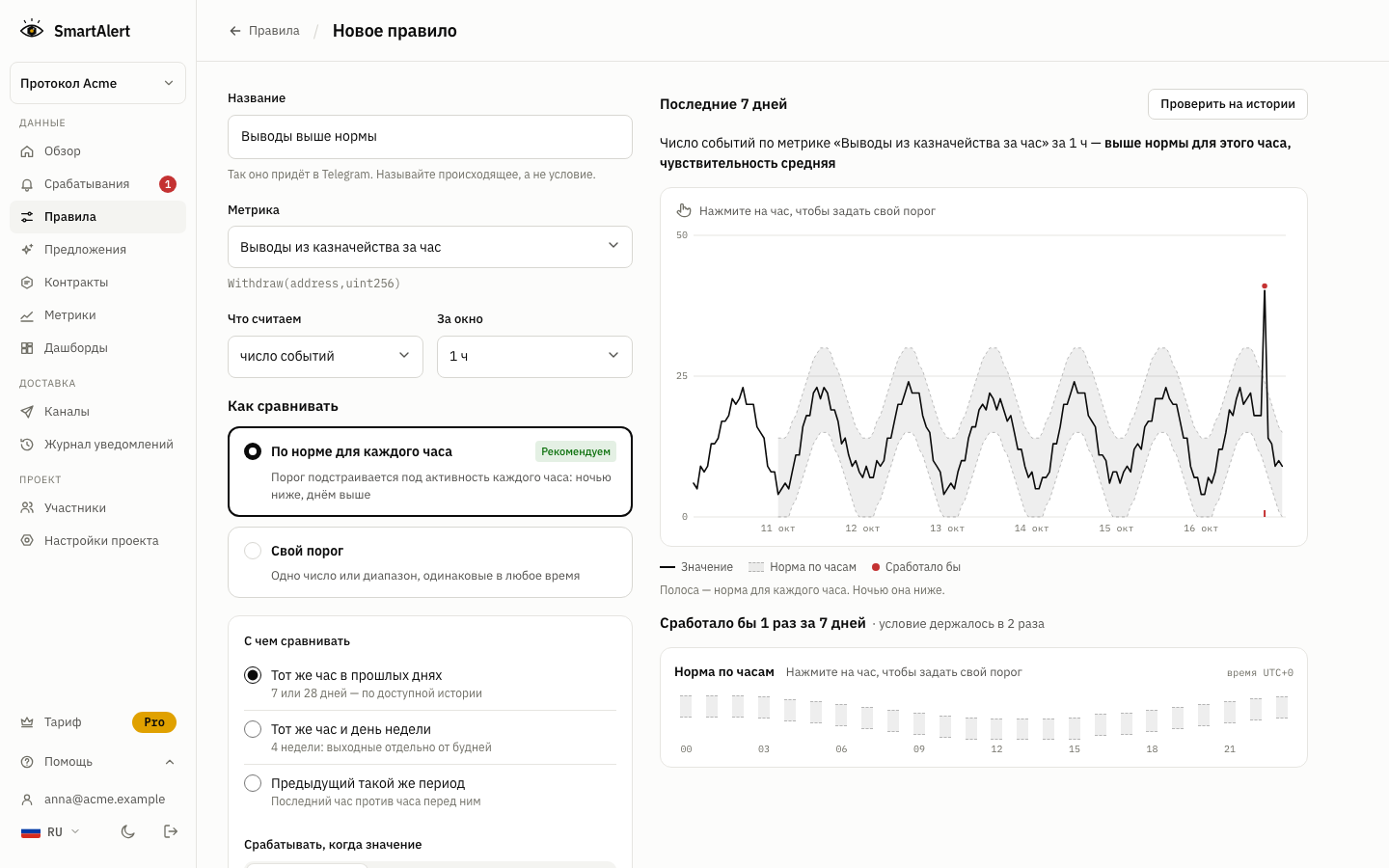Click the Дашборды grid icon
This screenshot has height=868, width=1389.
(27, 348)
